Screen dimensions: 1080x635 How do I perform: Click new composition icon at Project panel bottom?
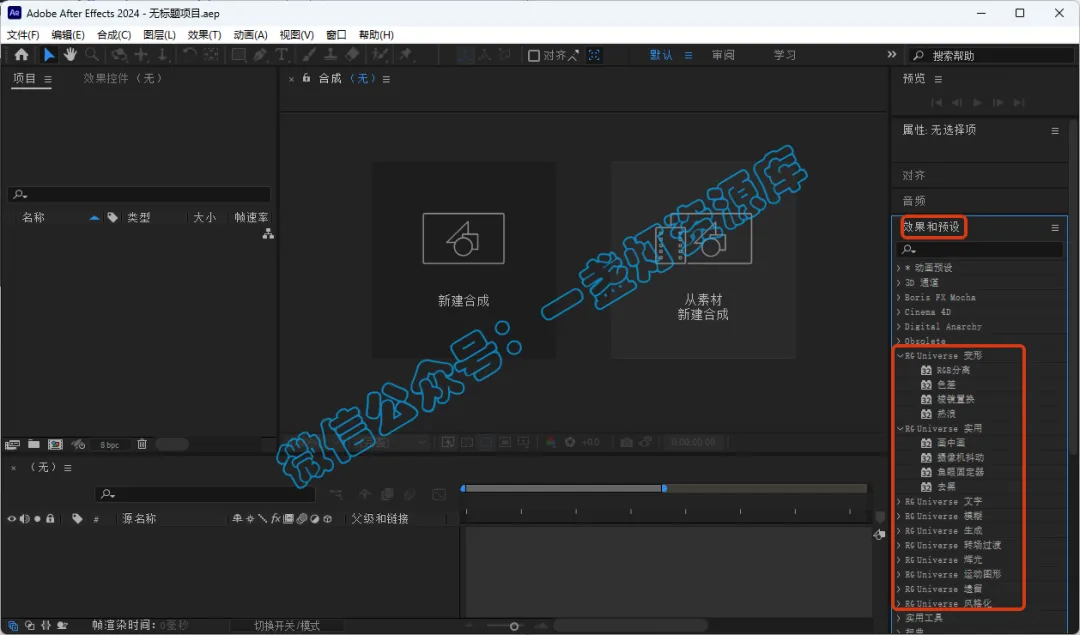tap(55, 444)
